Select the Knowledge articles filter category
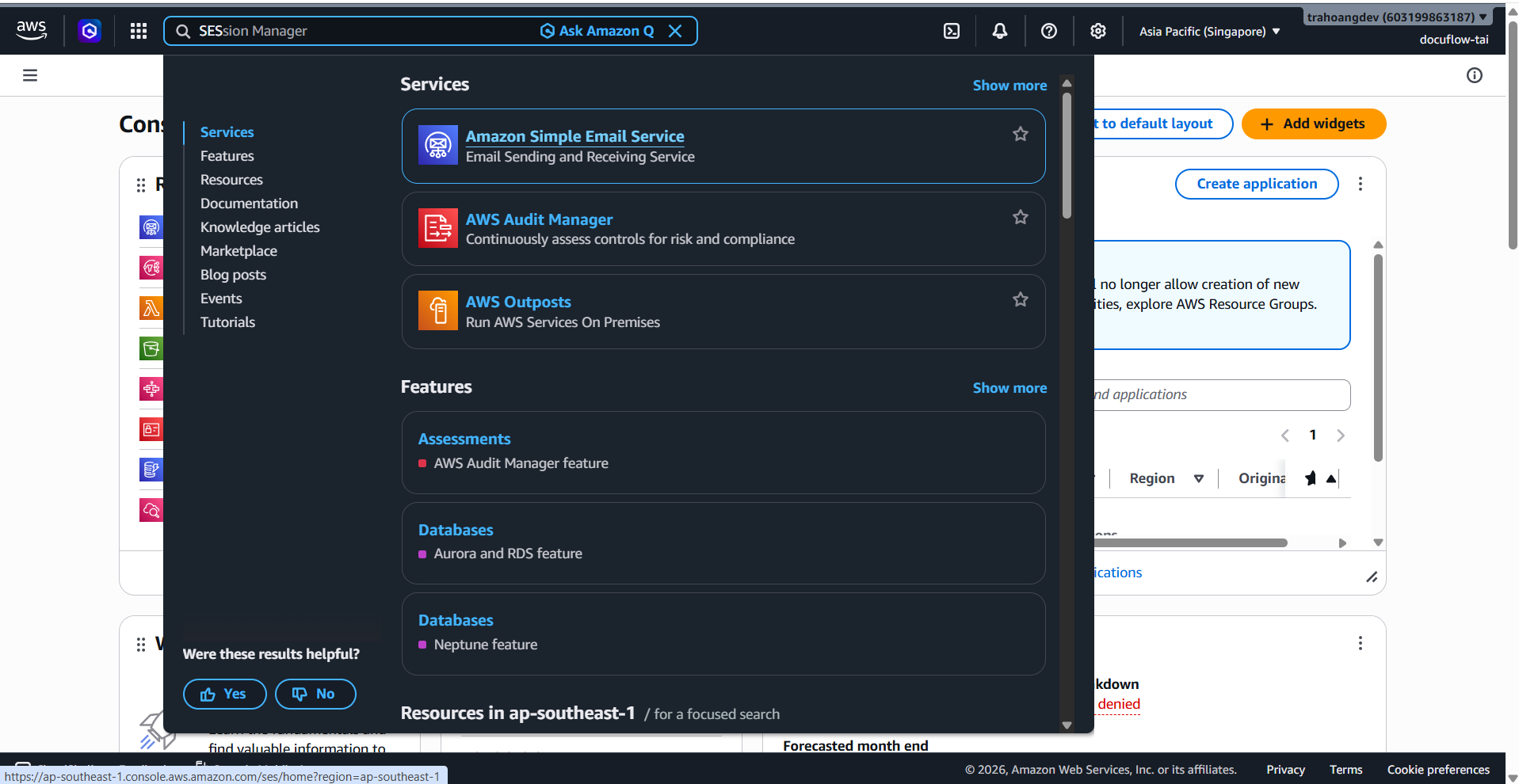The height and width of the screenshot is (784, 1519). [x=260, y=227]
